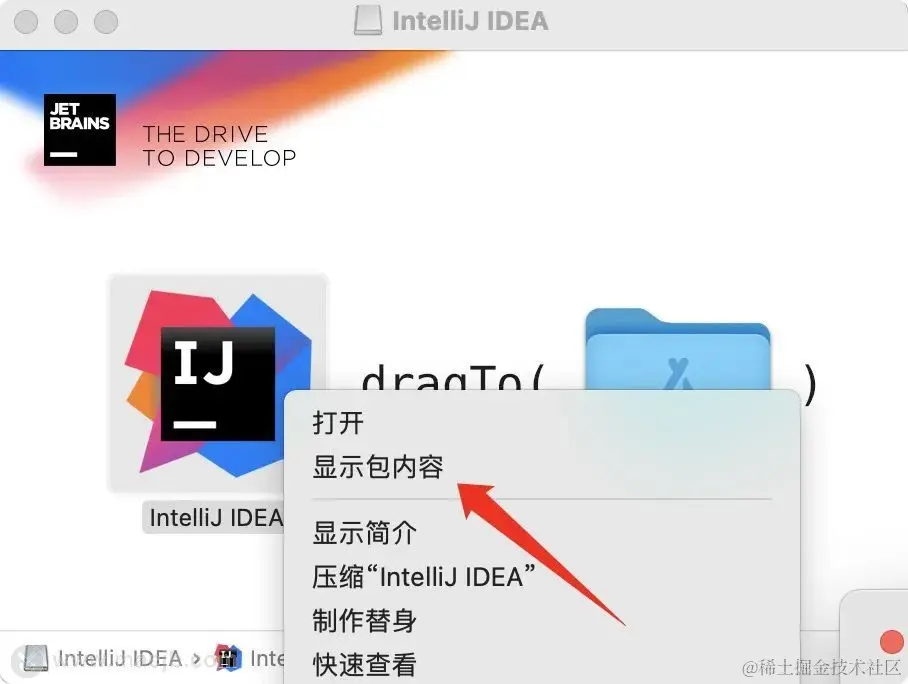908x684 pixels.
Task: Select the IntelliJ IDEA app icon
Action: (218, 383)
